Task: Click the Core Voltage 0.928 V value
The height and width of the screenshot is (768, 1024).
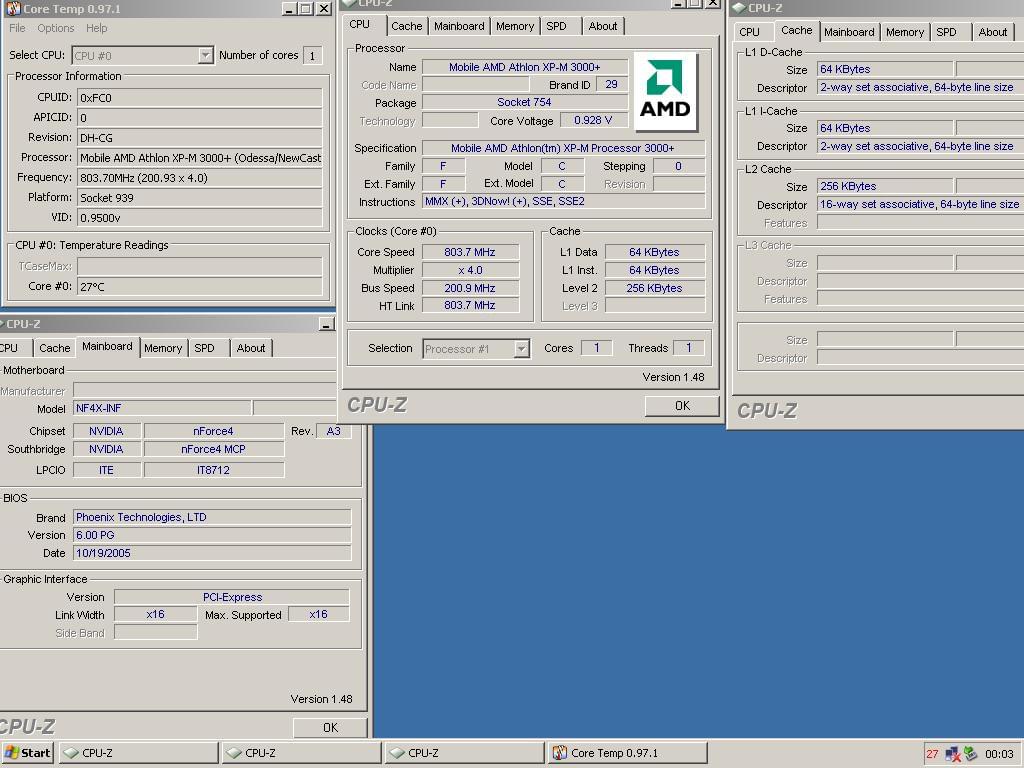Action: (593, 120)
